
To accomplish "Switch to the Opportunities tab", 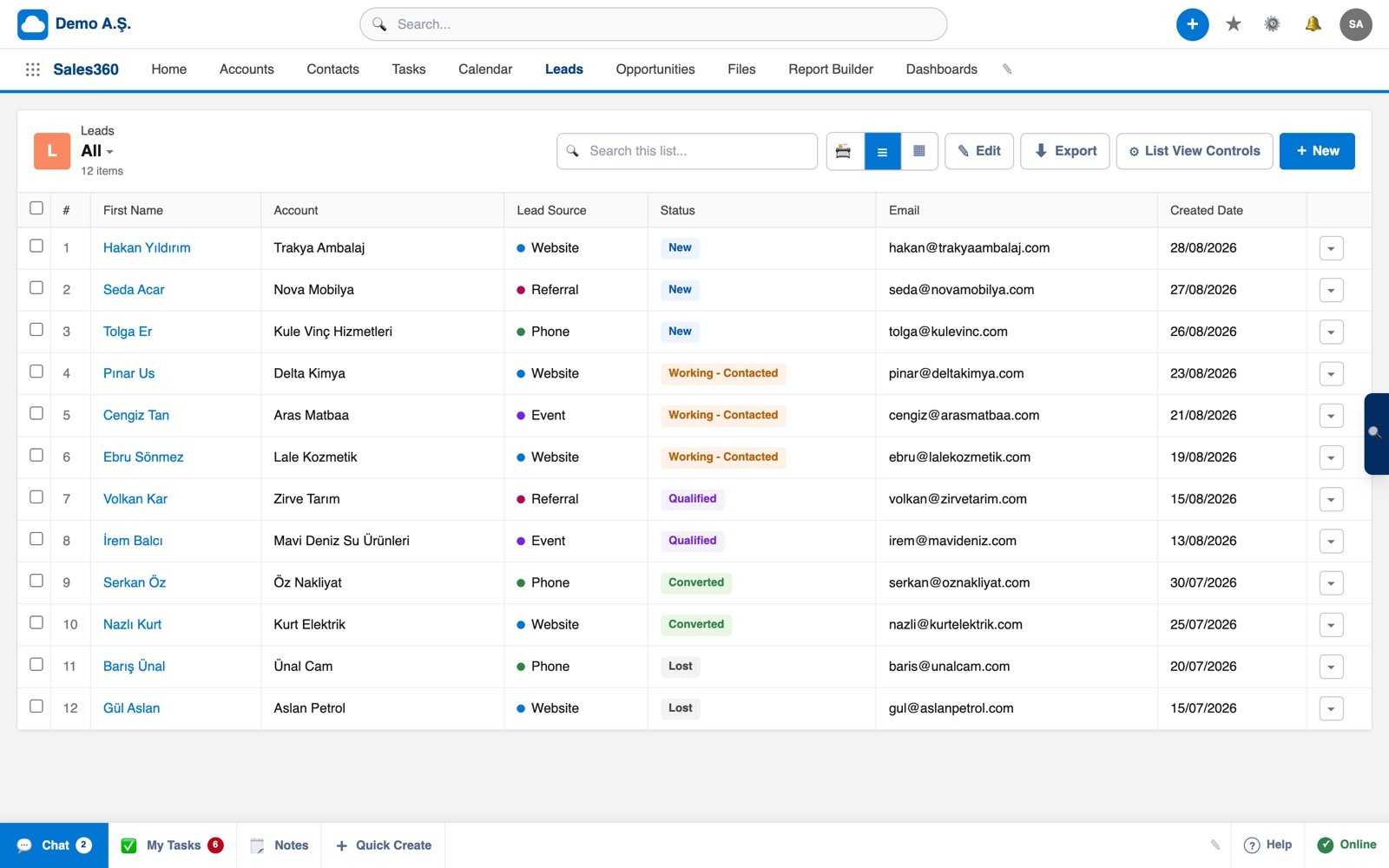I will (655, 69).
